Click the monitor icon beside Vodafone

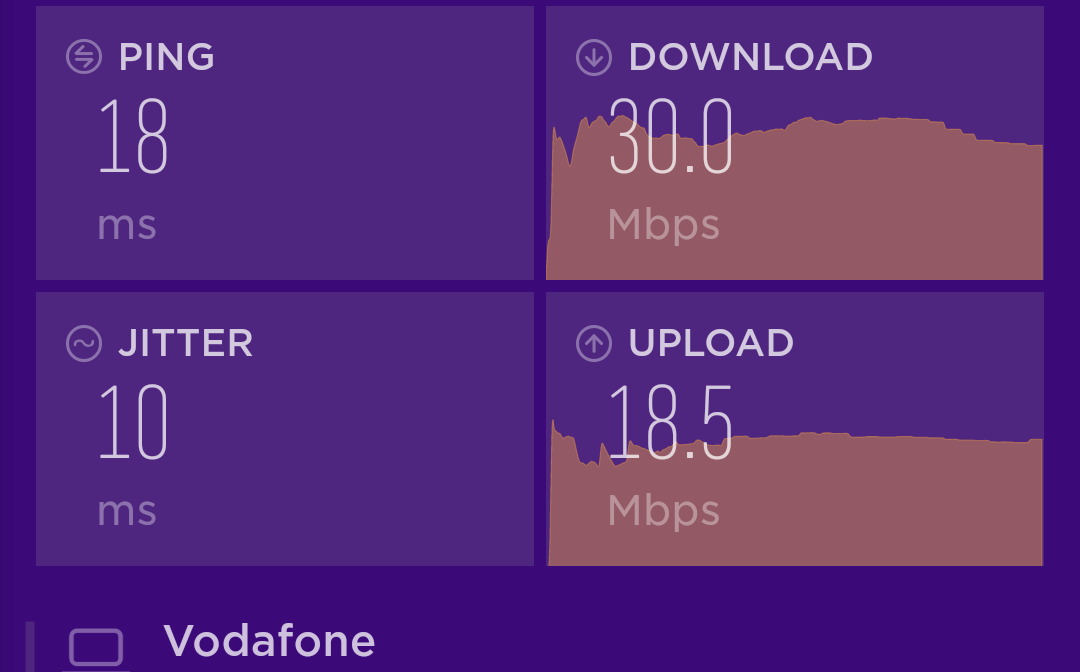pos(96,648)
